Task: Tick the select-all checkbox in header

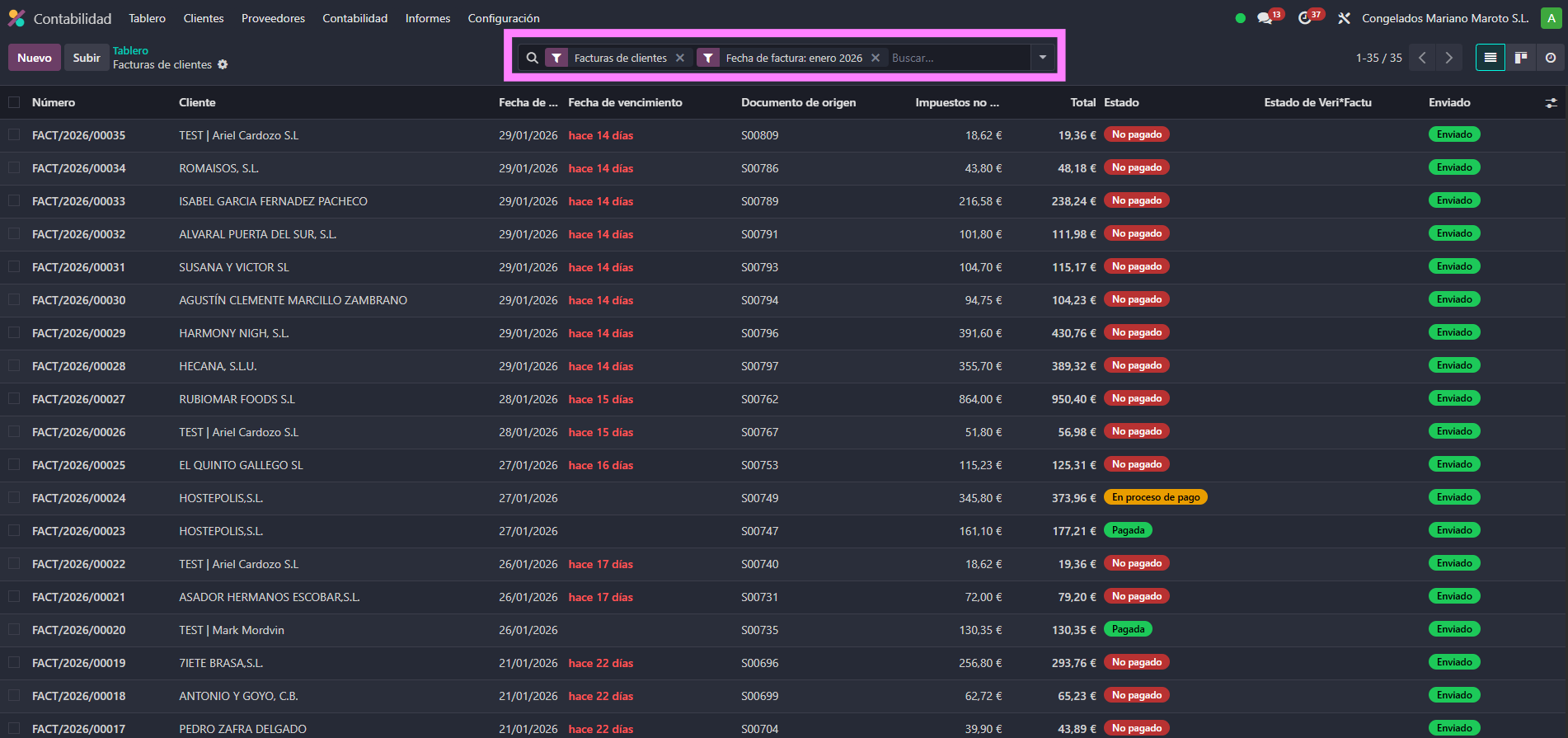Action: click(14, 102)
